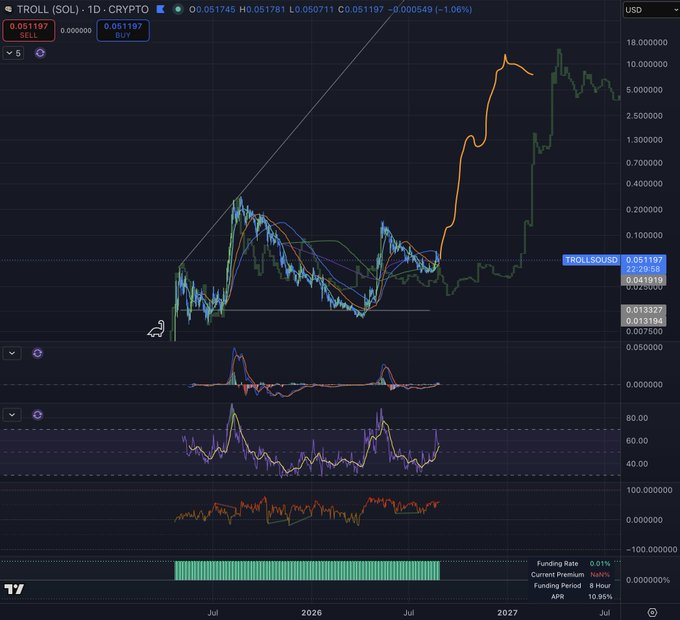
Task: Click the high price H0.051781 value
Action: (x=262, y=9)
